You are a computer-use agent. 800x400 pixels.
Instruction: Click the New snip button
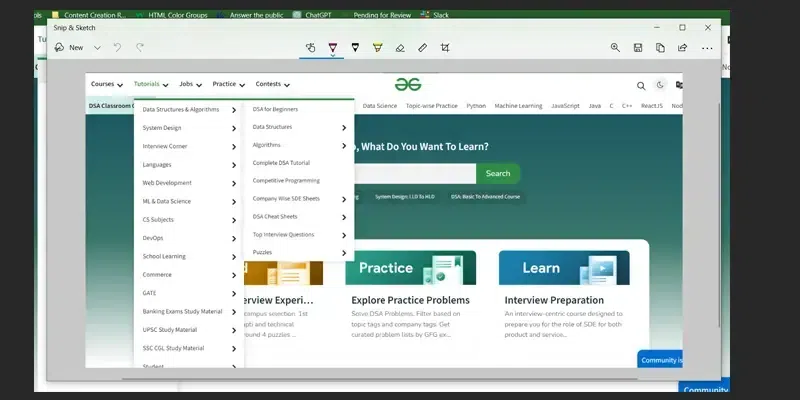[x=69, y=47]
